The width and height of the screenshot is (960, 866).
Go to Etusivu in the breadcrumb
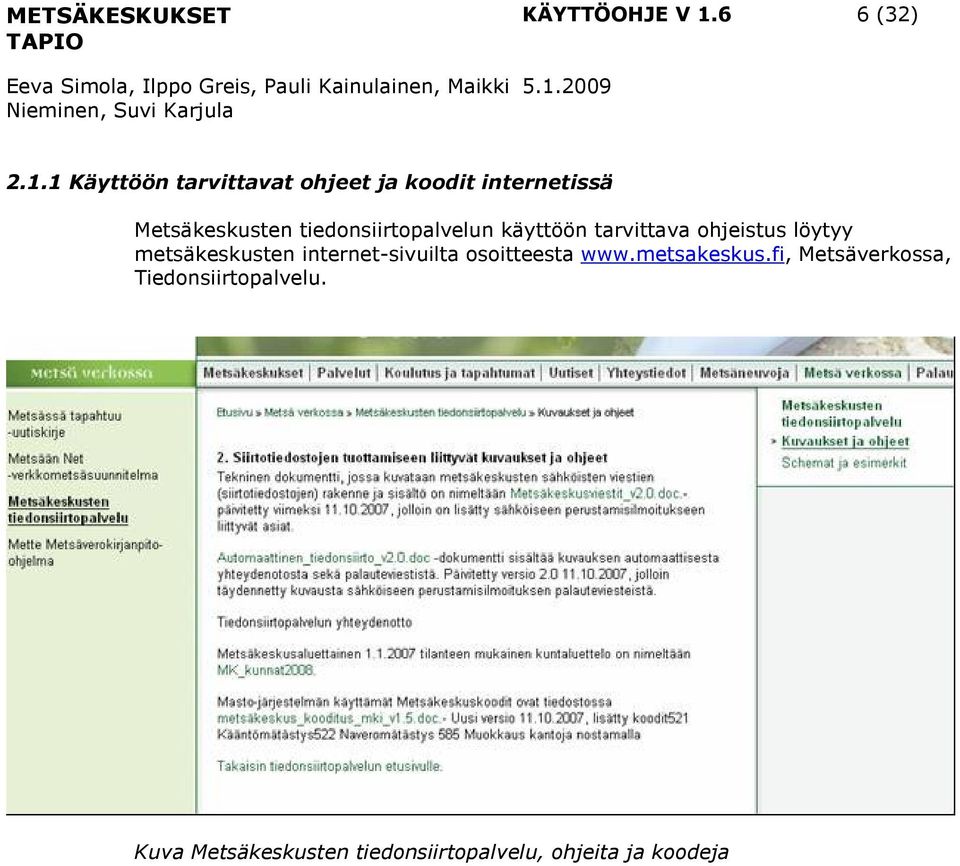click(234, 413)
